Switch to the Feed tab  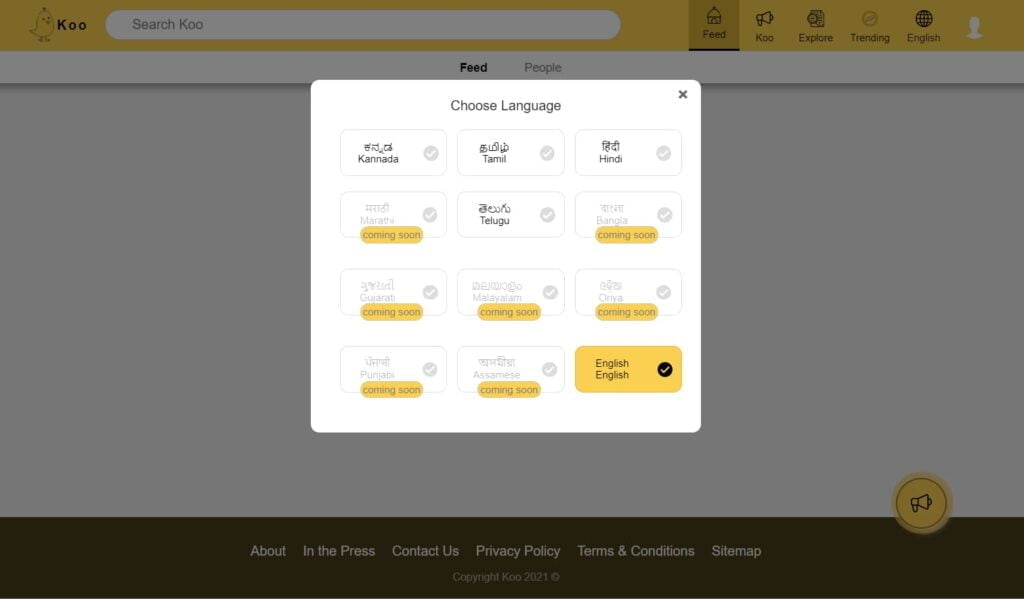(x=473, y=67)
